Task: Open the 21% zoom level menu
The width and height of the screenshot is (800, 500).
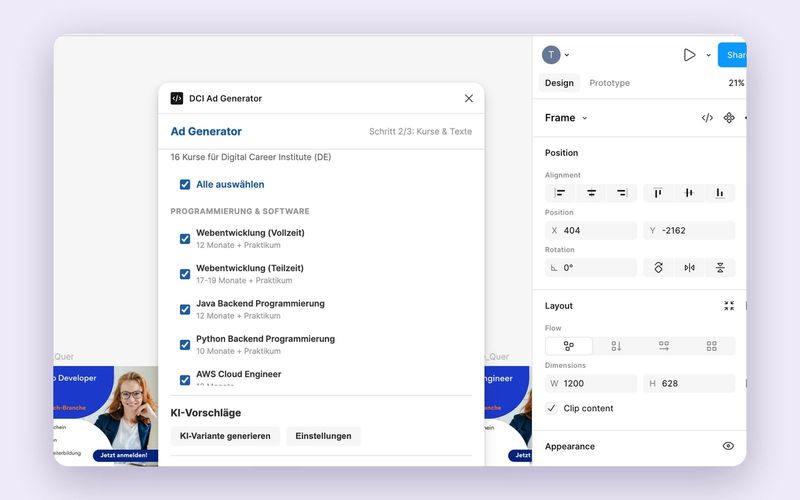Action: (x=736, y=83)
